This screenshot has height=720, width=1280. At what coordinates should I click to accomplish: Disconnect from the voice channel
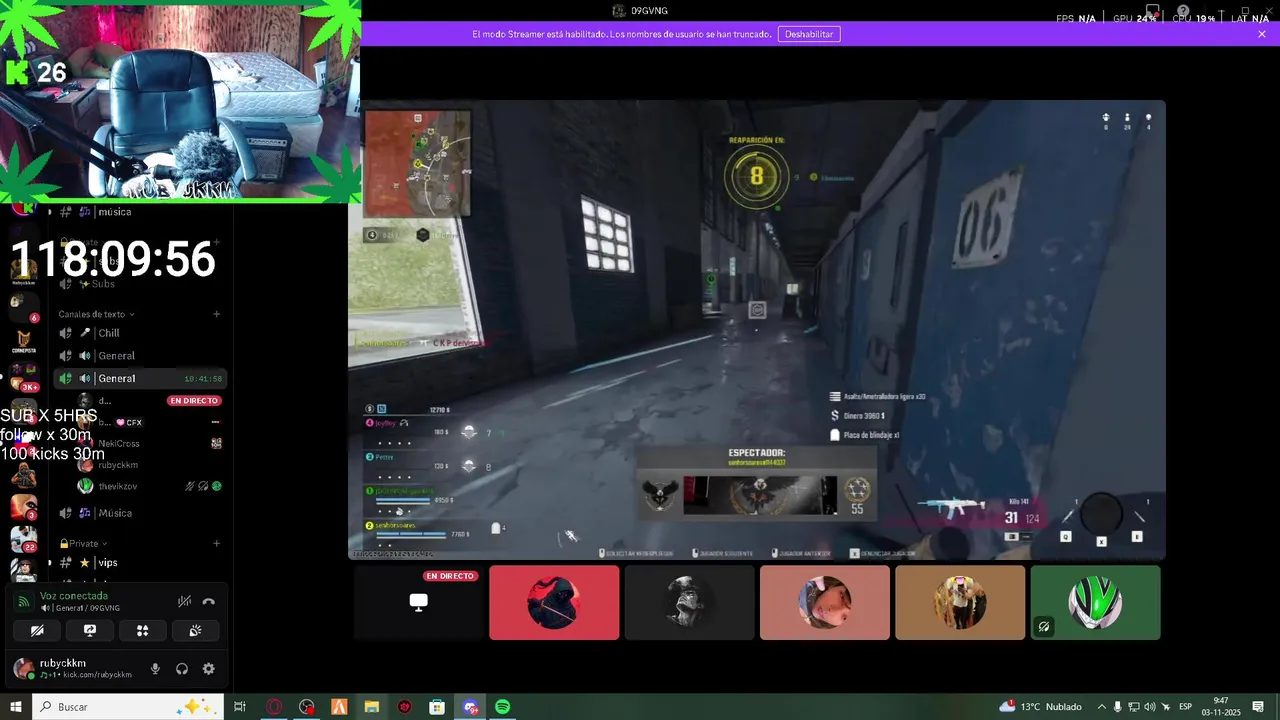tap(209, 601)
